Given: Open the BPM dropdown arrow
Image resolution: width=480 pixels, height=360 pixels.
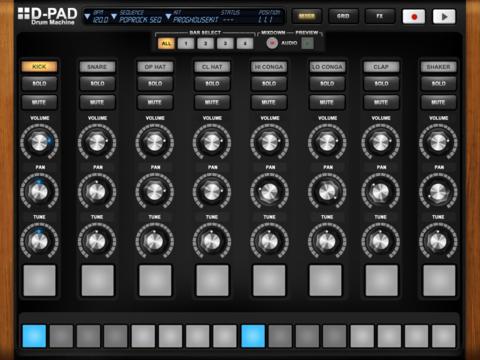Looking at the screenshot, I should point(87,16).
